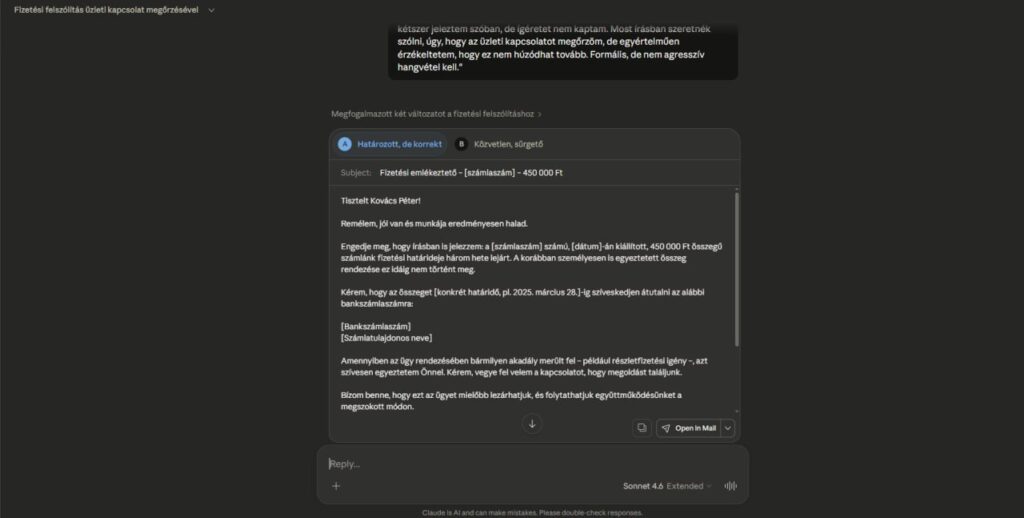This screenshot has height=518, width=1024.
Task: Click the B badge icon of variant
Action: [x=461, y=144]
